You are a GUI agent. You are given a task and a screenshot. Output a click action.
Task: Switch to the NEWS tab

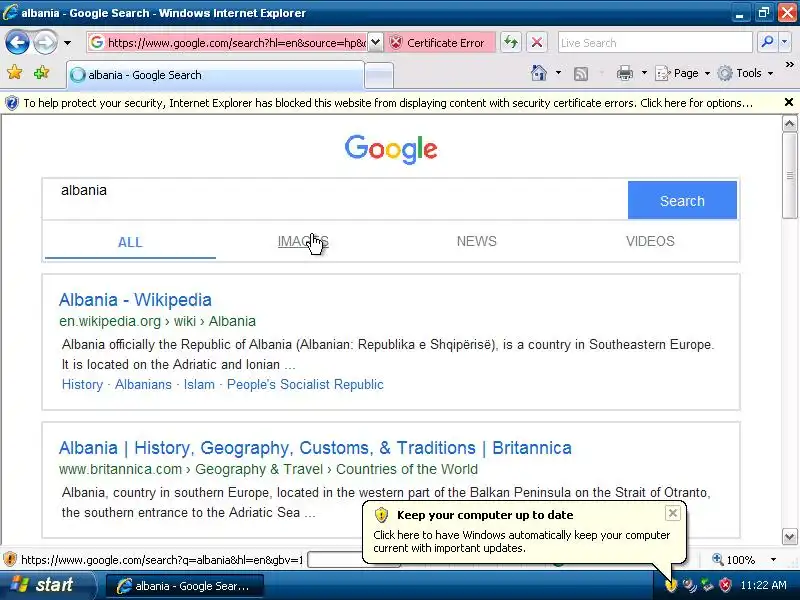point(477,241)
